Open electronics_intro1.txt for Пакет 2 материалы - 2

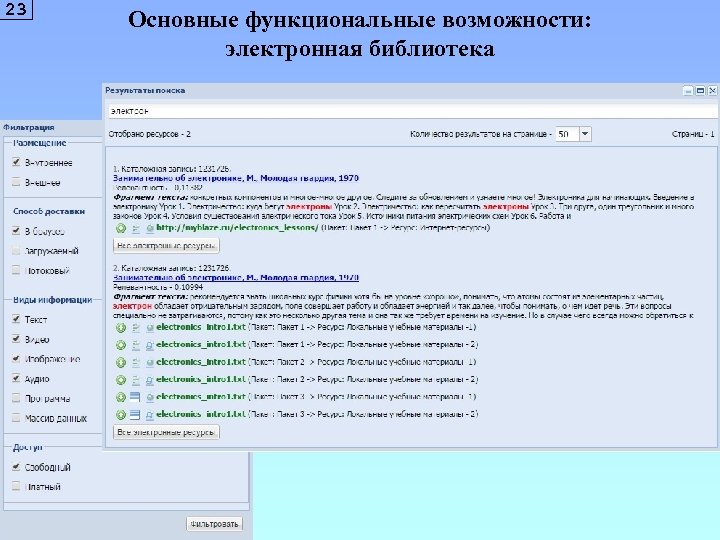click(201, 380)
